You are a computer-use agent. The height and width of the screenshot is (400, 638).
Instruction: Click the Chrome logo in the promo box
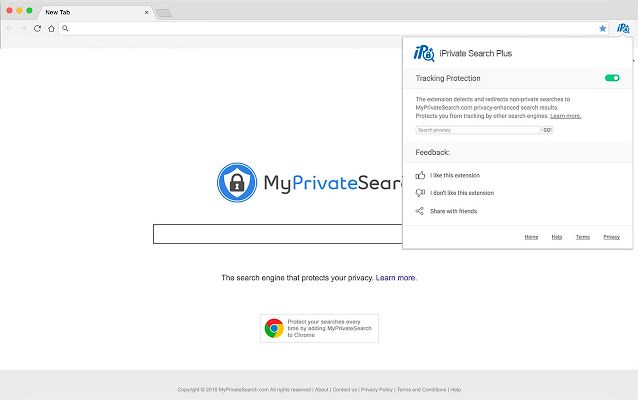(x=274, y=328)
